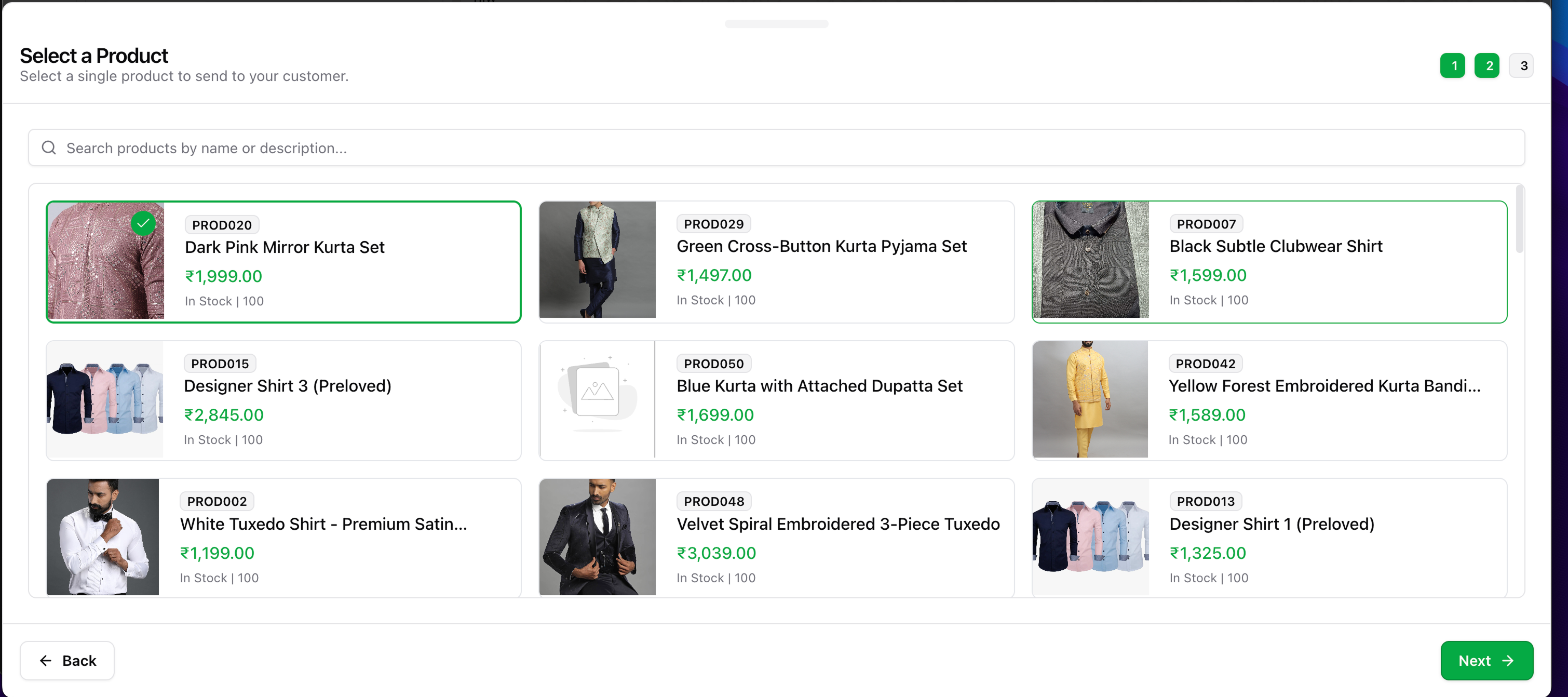This screenshot has height=697, width=1568.
Task: Select Green Cross-Button Kurta Pyjama Set
Action: [x=822, y=247]
